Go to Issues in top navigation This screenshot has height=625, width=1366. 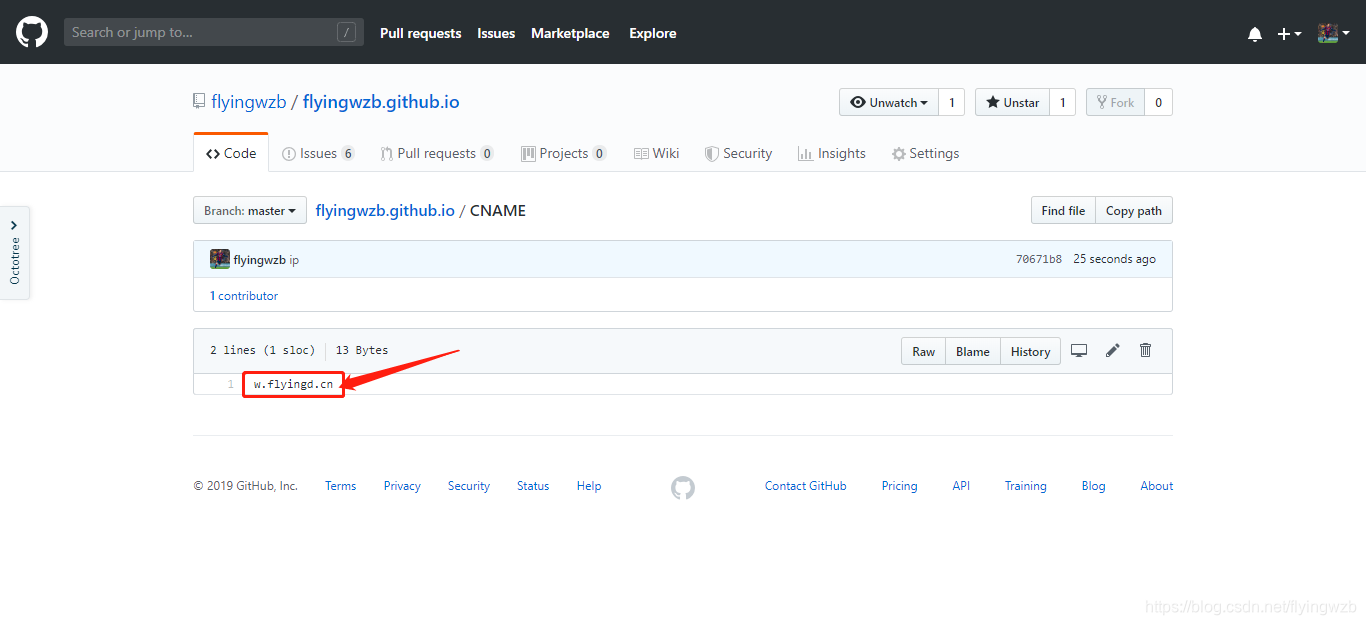pyautogui.click(x=496, y=33)
